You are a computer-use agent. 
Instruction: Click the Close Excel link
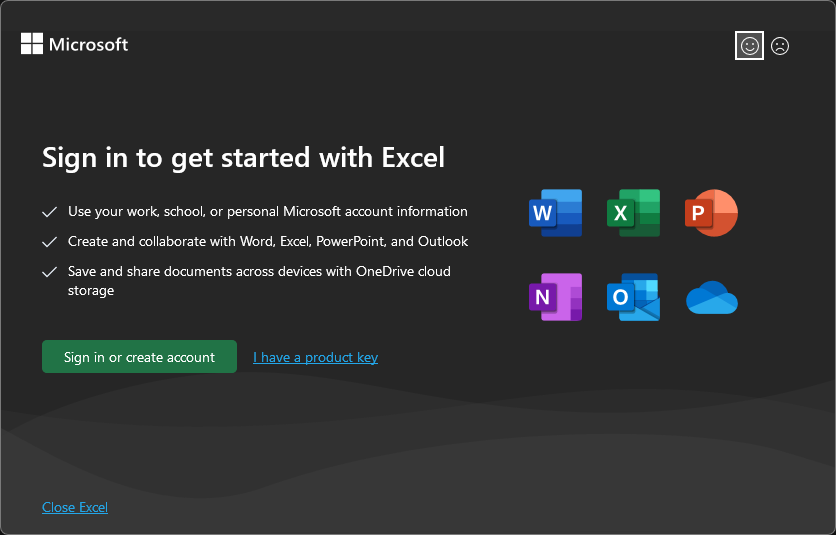point(75,507)
